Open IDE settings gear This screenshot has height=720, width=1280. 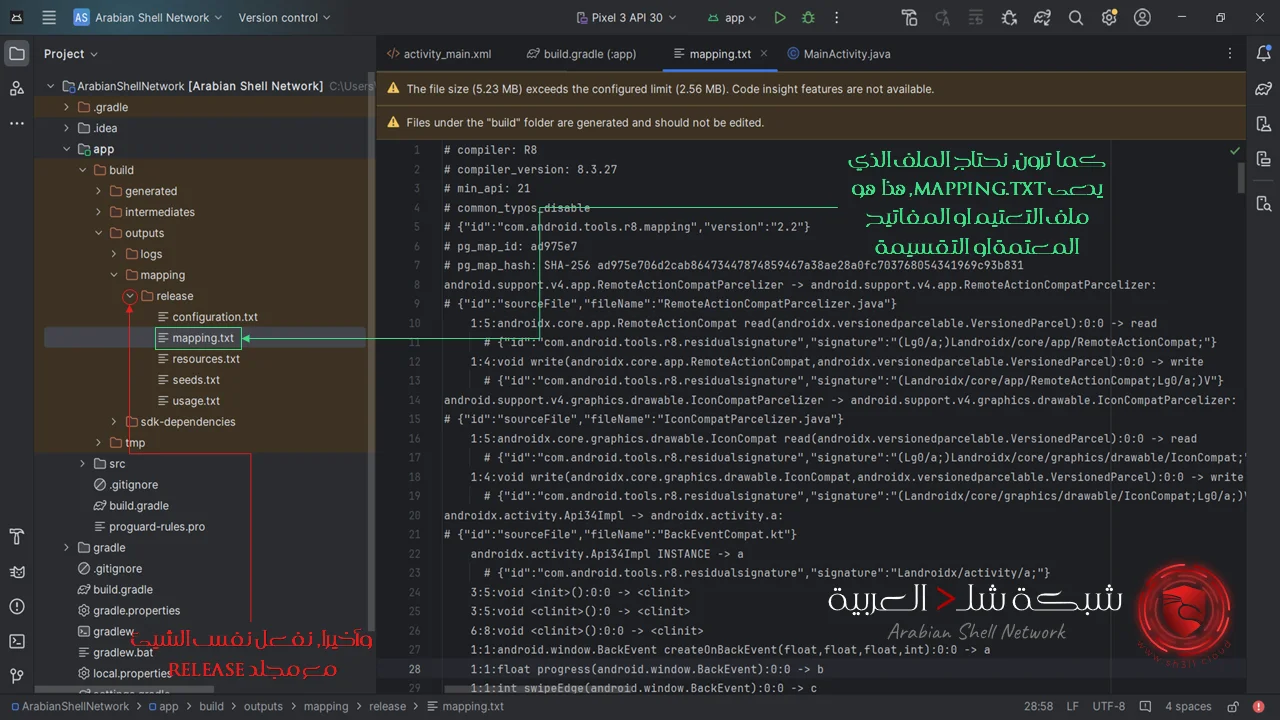coord(1109,18)
